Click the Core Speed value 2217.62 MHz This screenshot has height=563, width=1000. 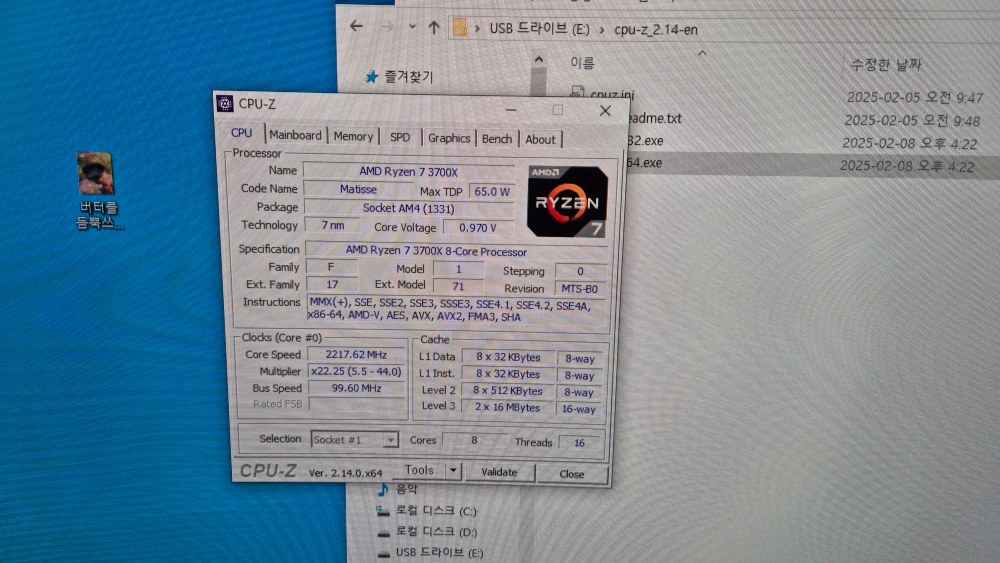click(356, 355)
